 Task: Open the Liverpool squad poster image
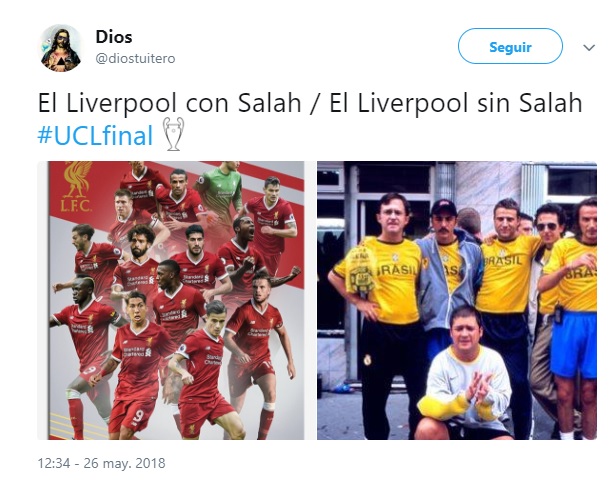(171, 300)
